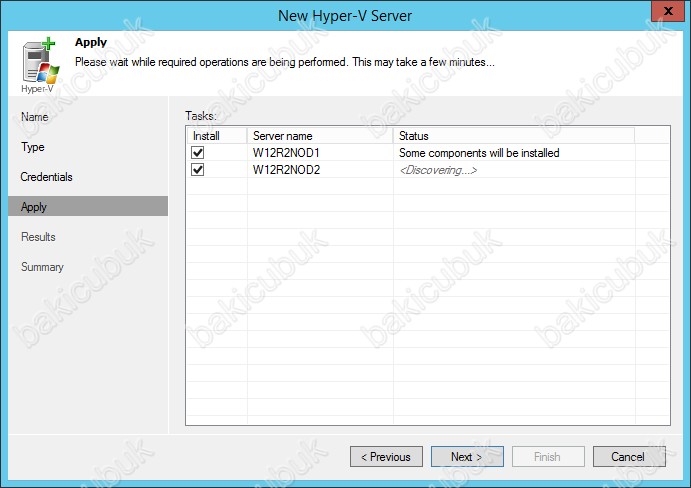
Task: Select the W12R2NOD2 server name cell
Action: tap(286, 170)
